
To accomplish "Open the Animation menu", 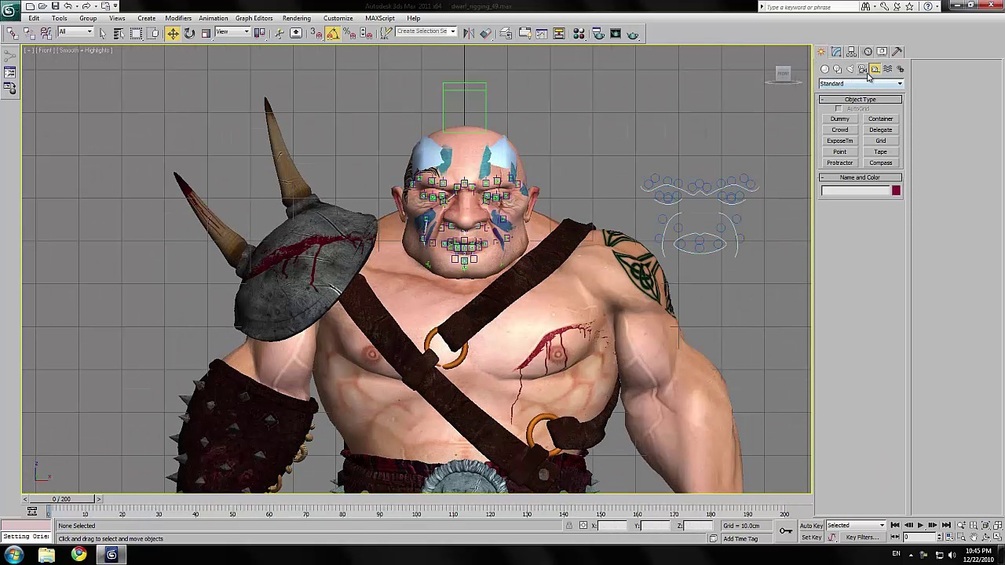I will point(213,18).
